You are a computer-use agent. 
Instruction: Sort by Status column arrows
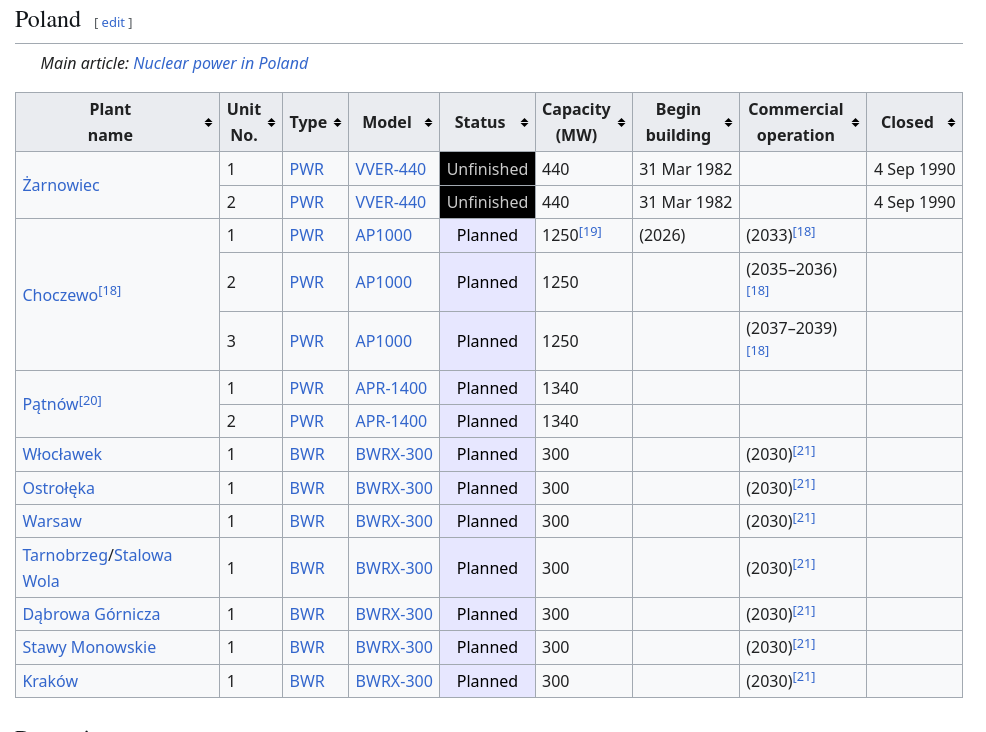pos(524,123)
